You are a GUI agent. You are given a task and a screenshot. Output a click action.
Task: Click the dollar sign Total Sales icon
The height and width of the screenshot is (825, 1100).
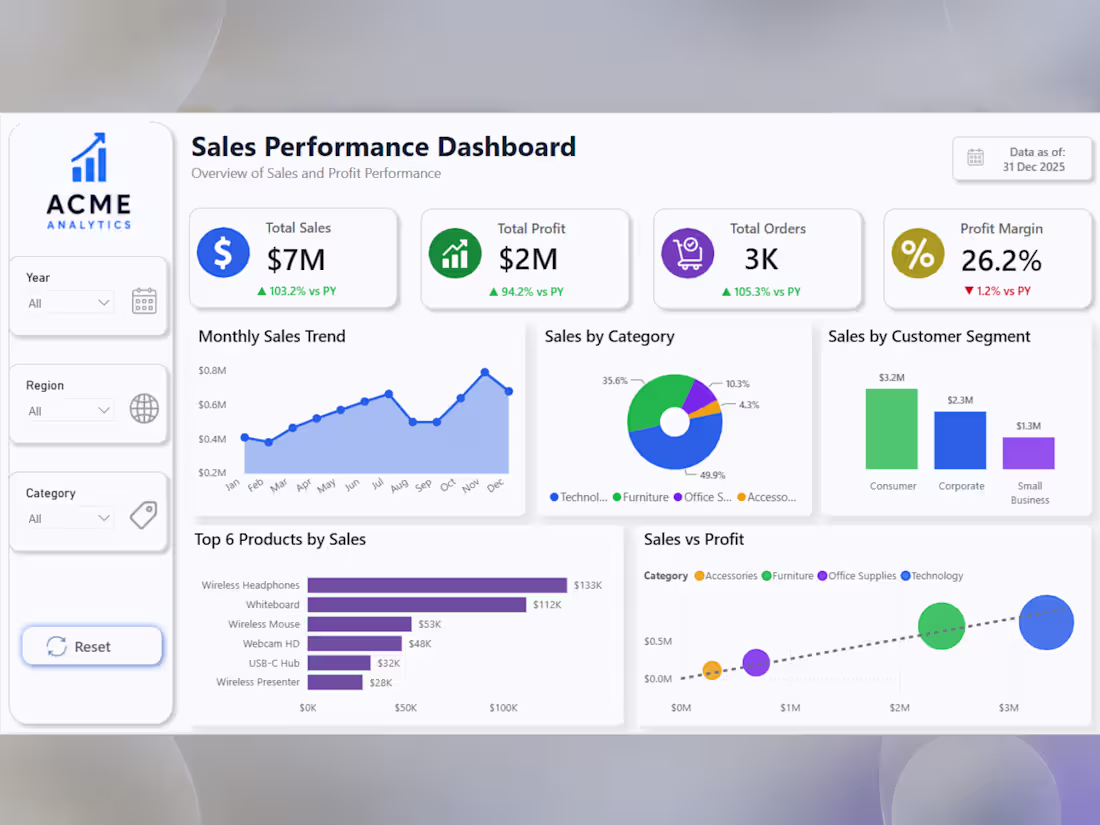click(223, 253)
